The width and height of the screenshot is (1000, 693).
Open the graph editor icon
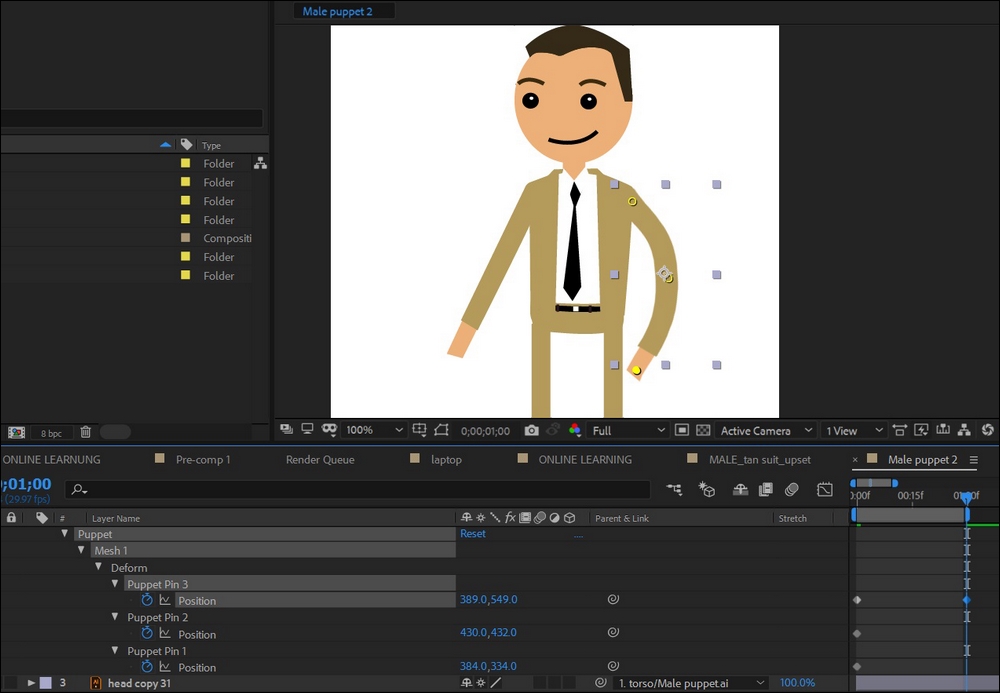coord(825,490)
